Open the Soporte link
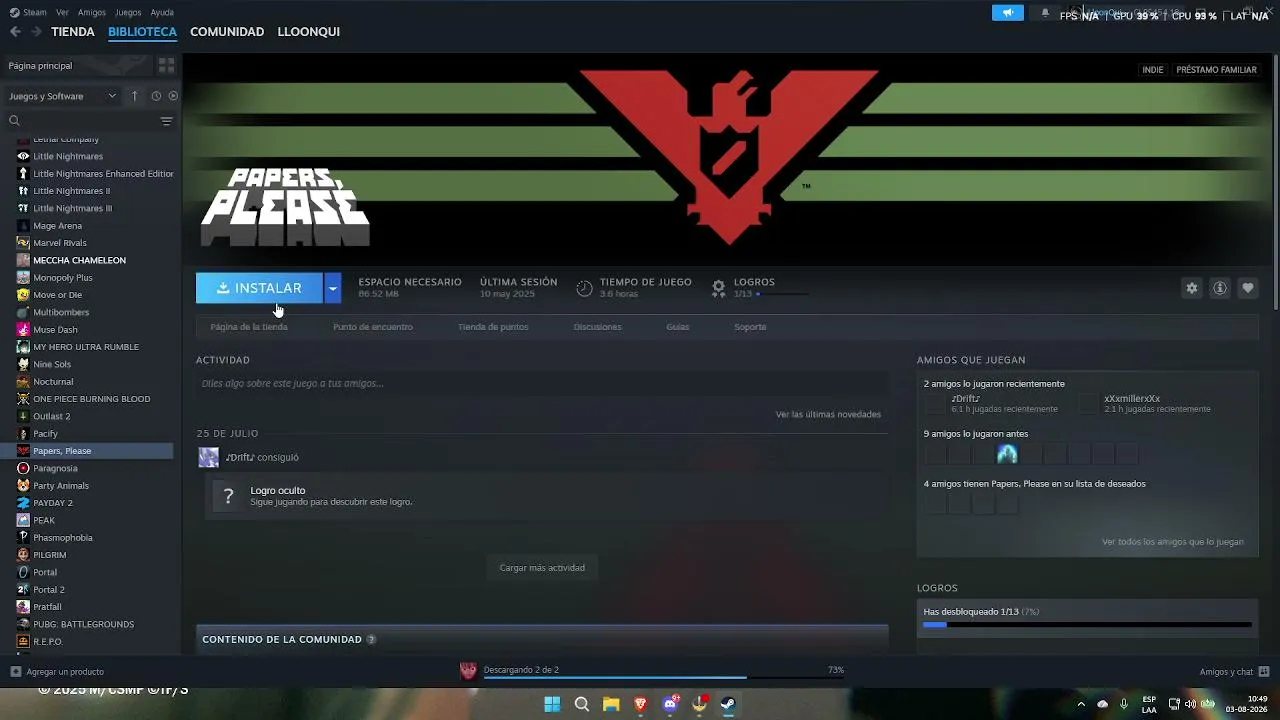1280x720 pixels. 750,327
